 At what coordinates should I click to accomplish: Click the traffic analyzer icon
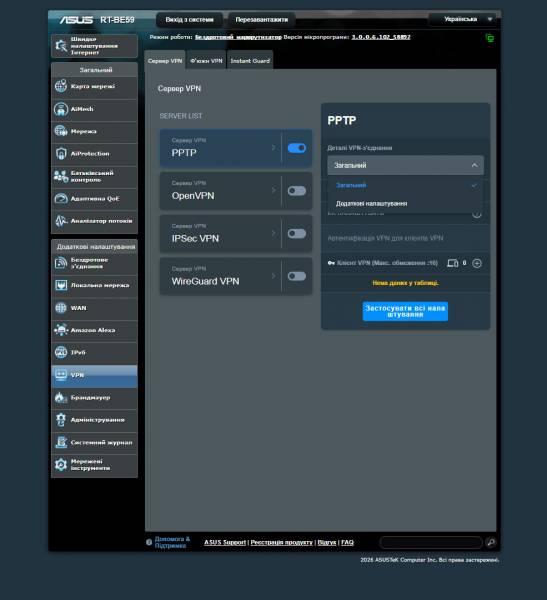pos(61,221)
